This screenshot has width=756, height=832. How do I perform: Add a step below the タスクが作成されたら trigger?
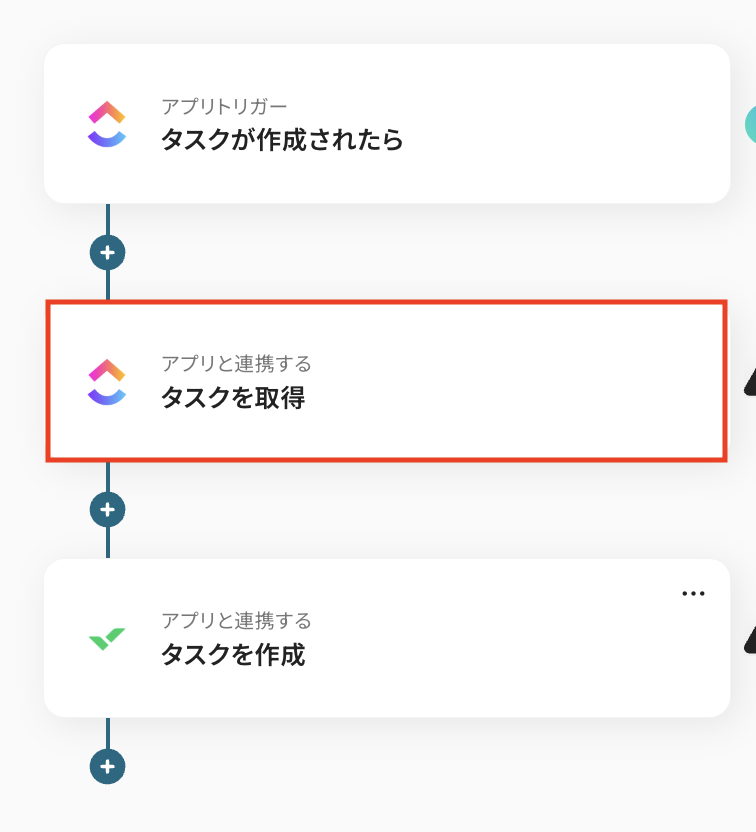107,251
